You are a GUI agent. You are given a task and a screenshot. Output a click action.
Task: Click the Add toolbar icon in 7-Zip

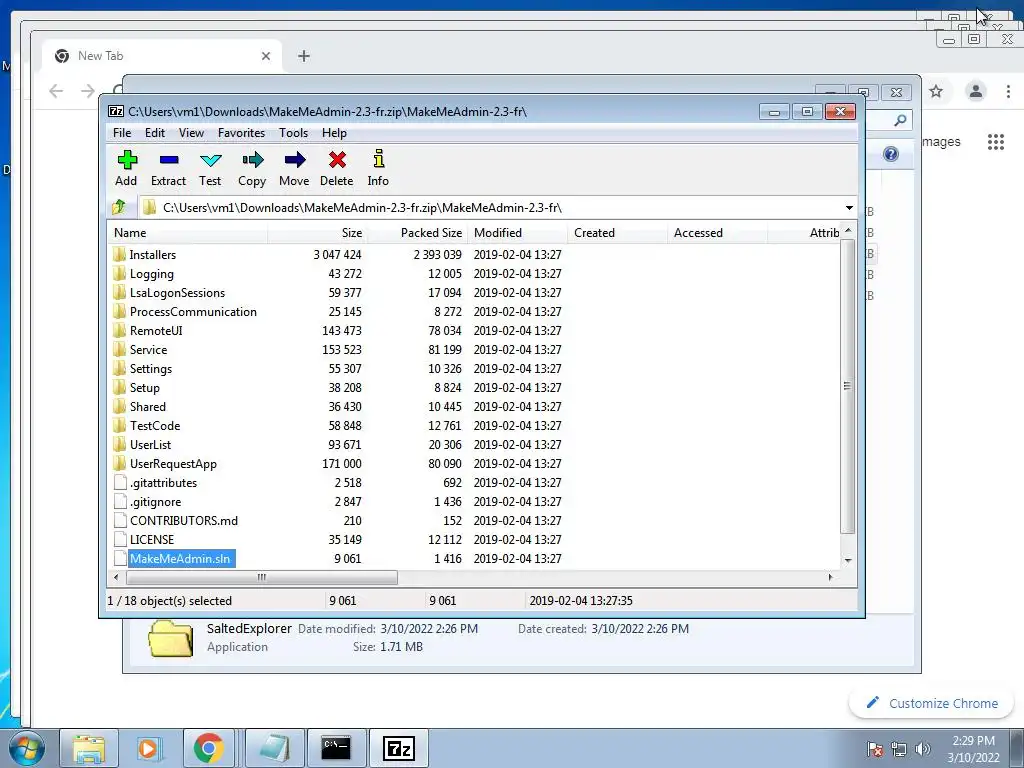[127, 160]
